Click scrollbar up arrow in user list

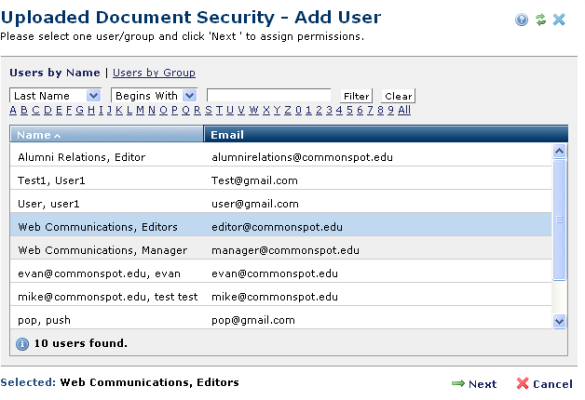point(559,151)
